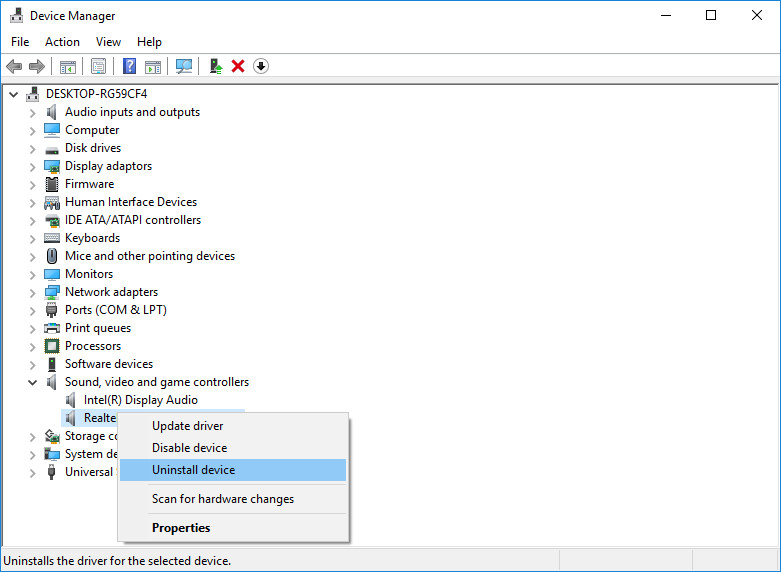The width and height of the screenshot is (781, 572).
Task: Select Uninstall device in context menu
Action: pos(233,470)
